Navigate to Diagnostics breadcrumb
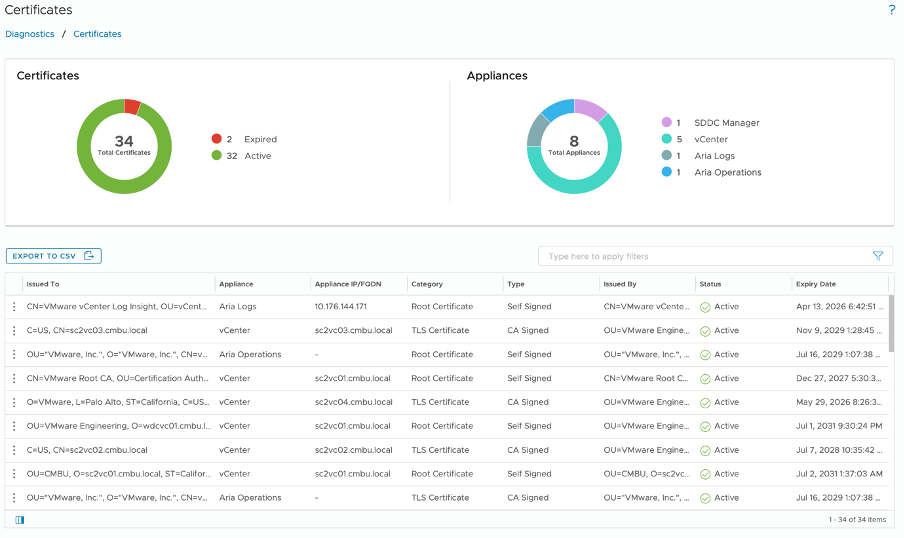This screenshot has width=904, height=538. tap(30, 34)
